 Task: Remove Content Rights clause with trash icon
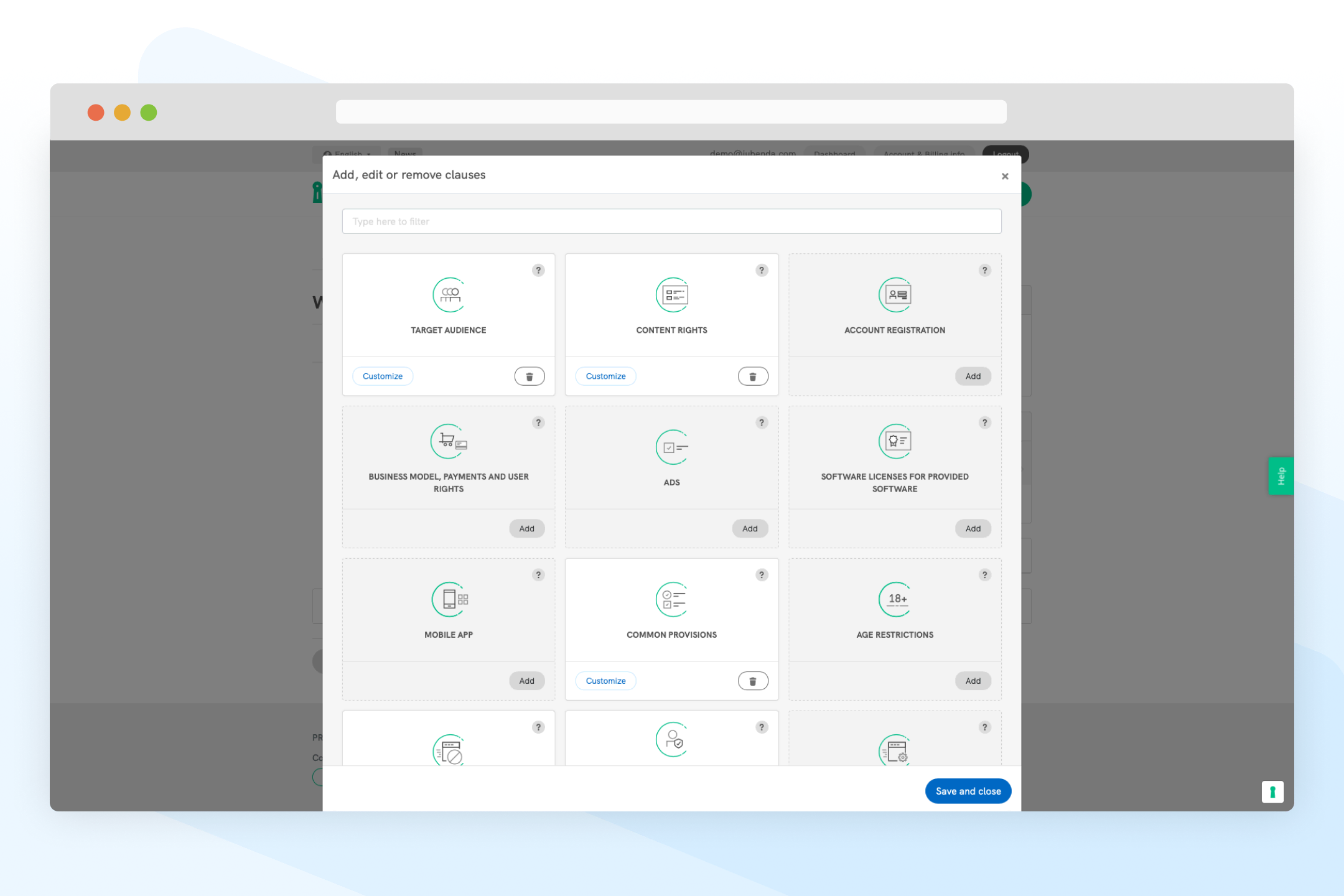752,376
